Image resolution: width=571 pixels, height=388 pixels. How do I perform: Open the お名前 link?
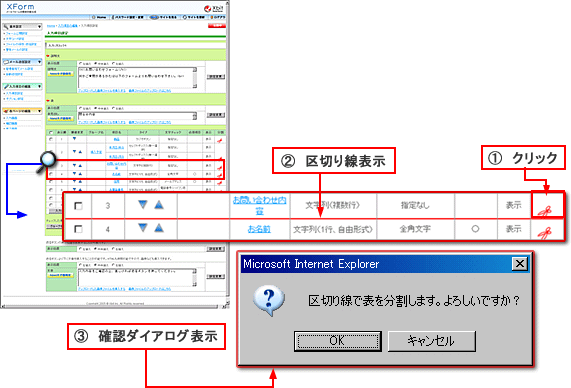[x=259, y=229]
